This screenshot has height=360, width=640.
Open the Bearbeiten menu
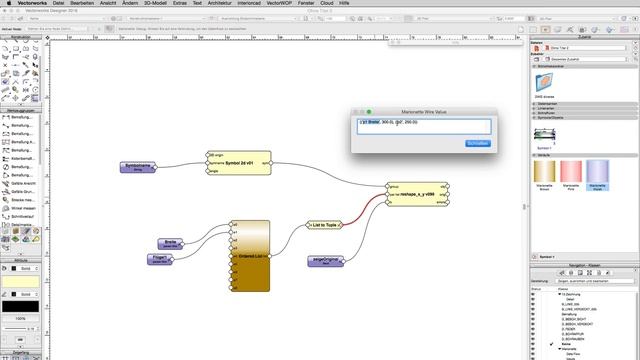82,3
